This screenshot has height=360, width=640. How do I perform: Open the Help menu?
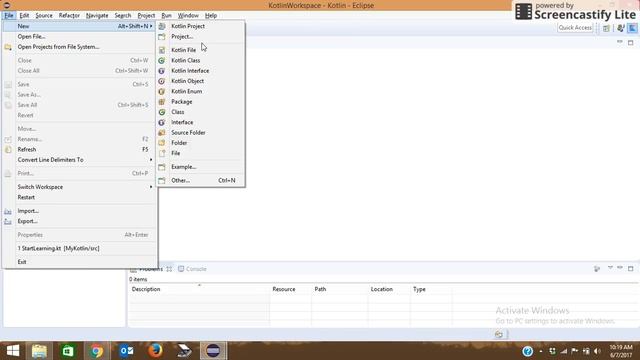[x=211, y=16]
